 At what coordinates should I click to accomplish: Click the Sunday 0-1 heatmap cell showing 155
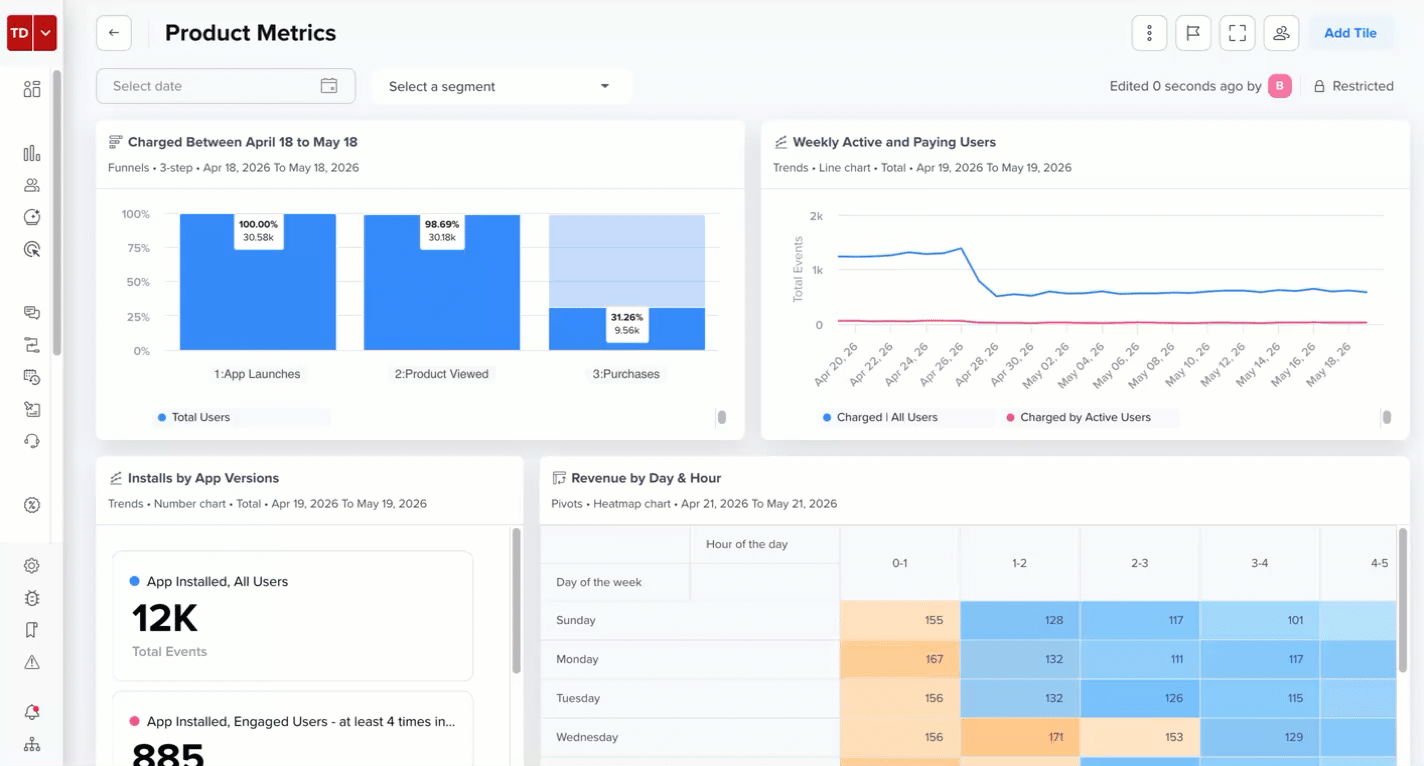coord(900,620)
